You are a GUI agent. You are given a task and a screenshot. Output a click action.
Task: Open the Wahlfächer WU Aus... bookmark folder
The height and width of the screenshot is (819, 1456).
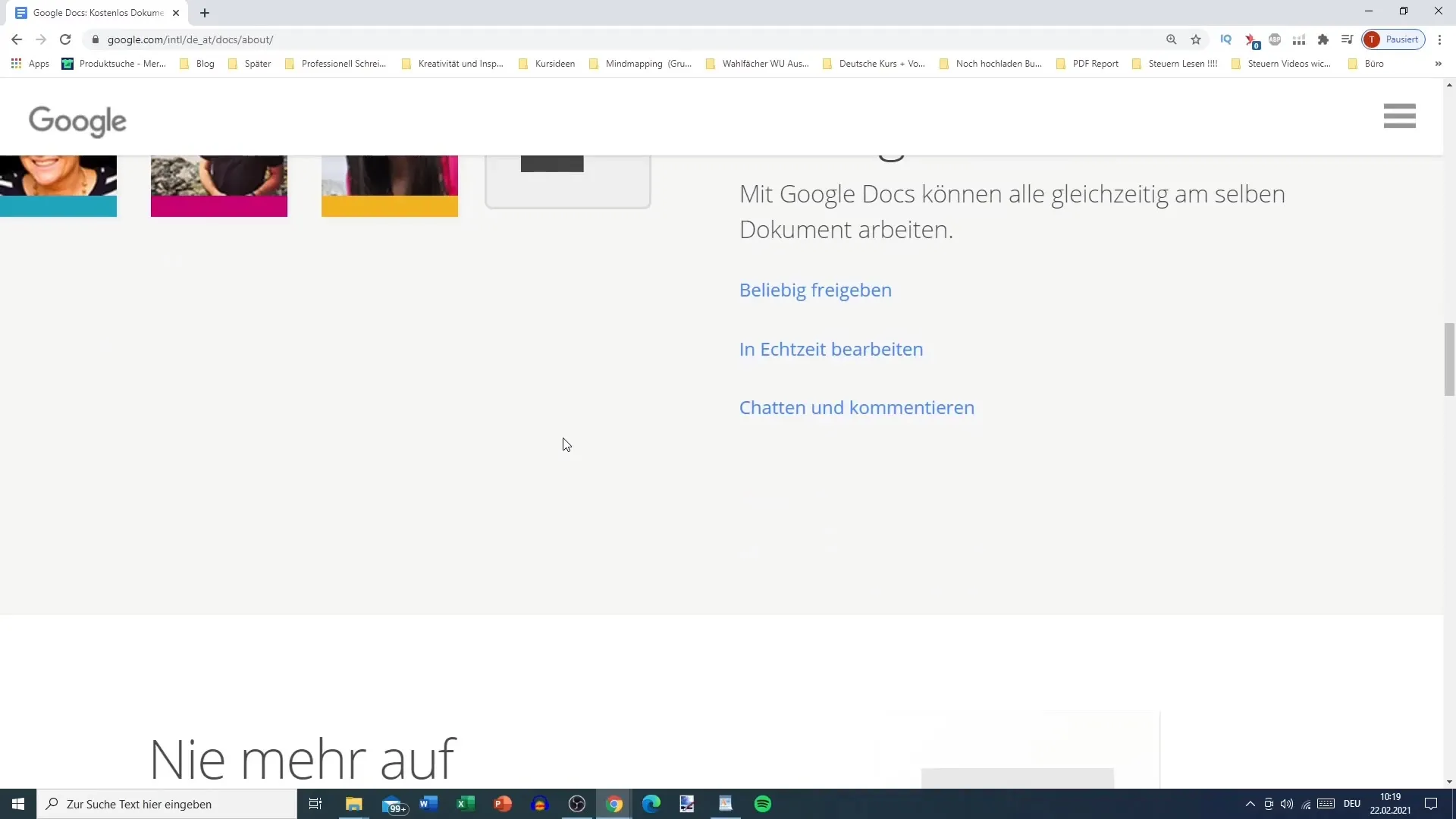[757, 64]
